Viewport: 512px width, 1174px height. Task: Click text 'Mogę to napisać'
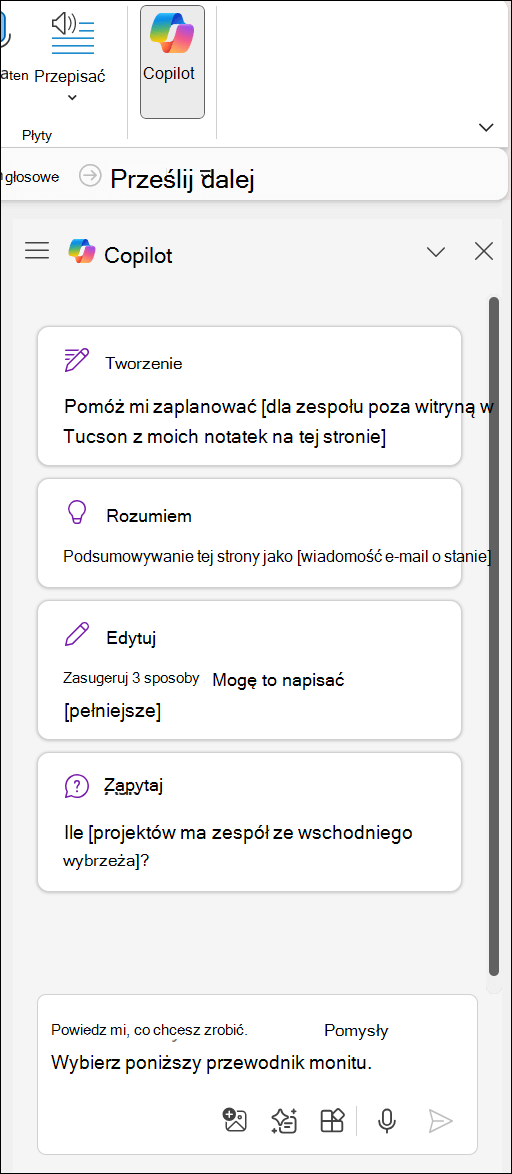[x=278, y=680]
